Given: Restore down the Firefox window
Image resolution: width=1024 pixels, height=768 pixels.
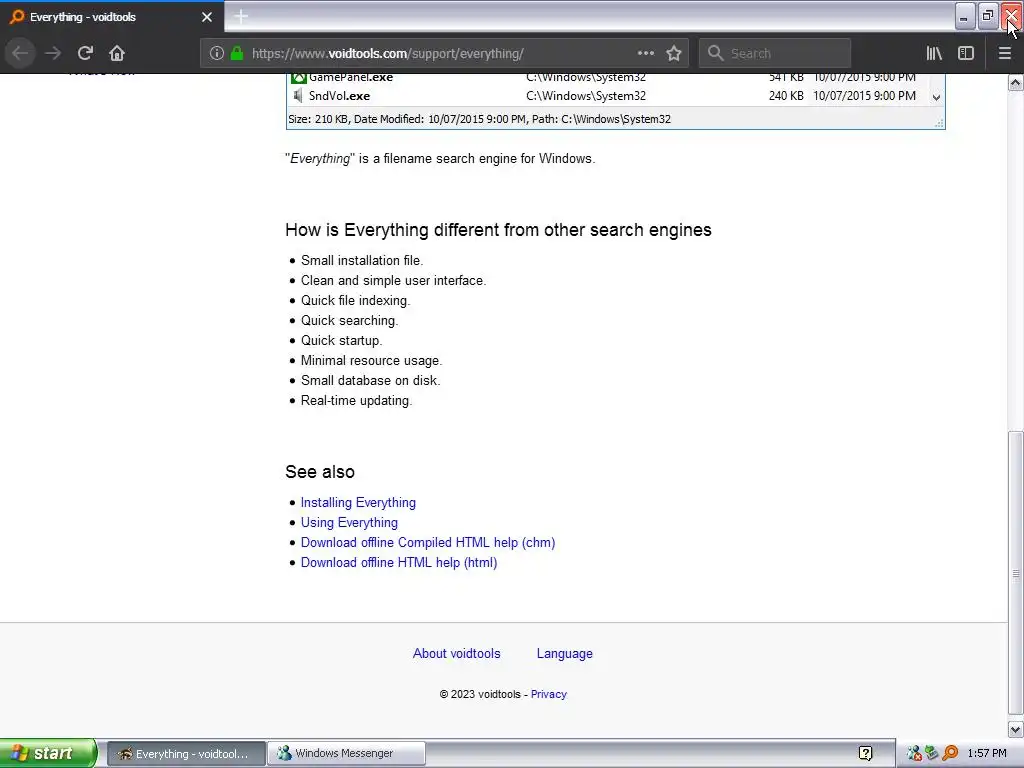Looking at the screenshot, I should (987, 16).
